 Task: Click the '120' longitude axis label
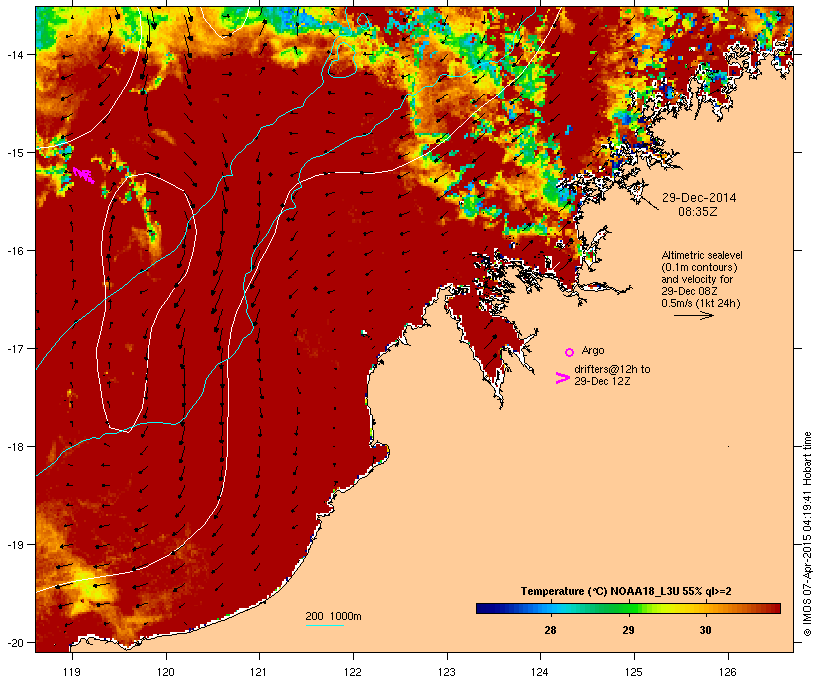166,672
